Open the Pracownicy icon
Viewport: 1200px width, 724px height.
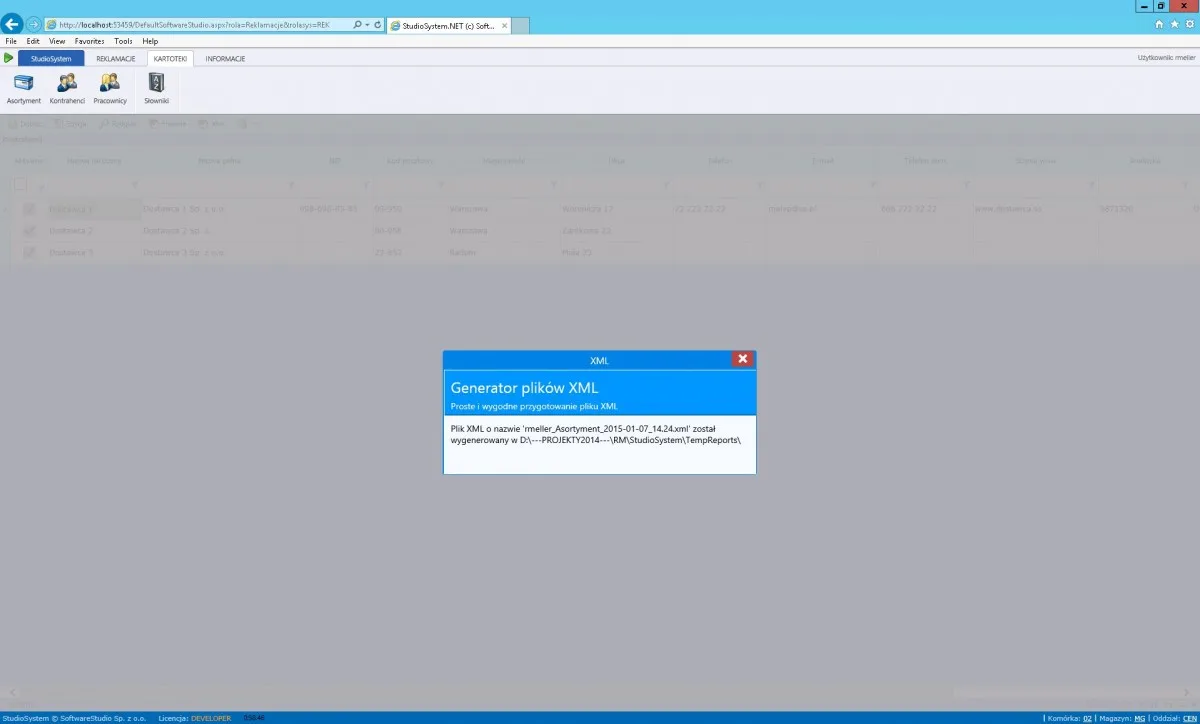click(x=110, y=88)
